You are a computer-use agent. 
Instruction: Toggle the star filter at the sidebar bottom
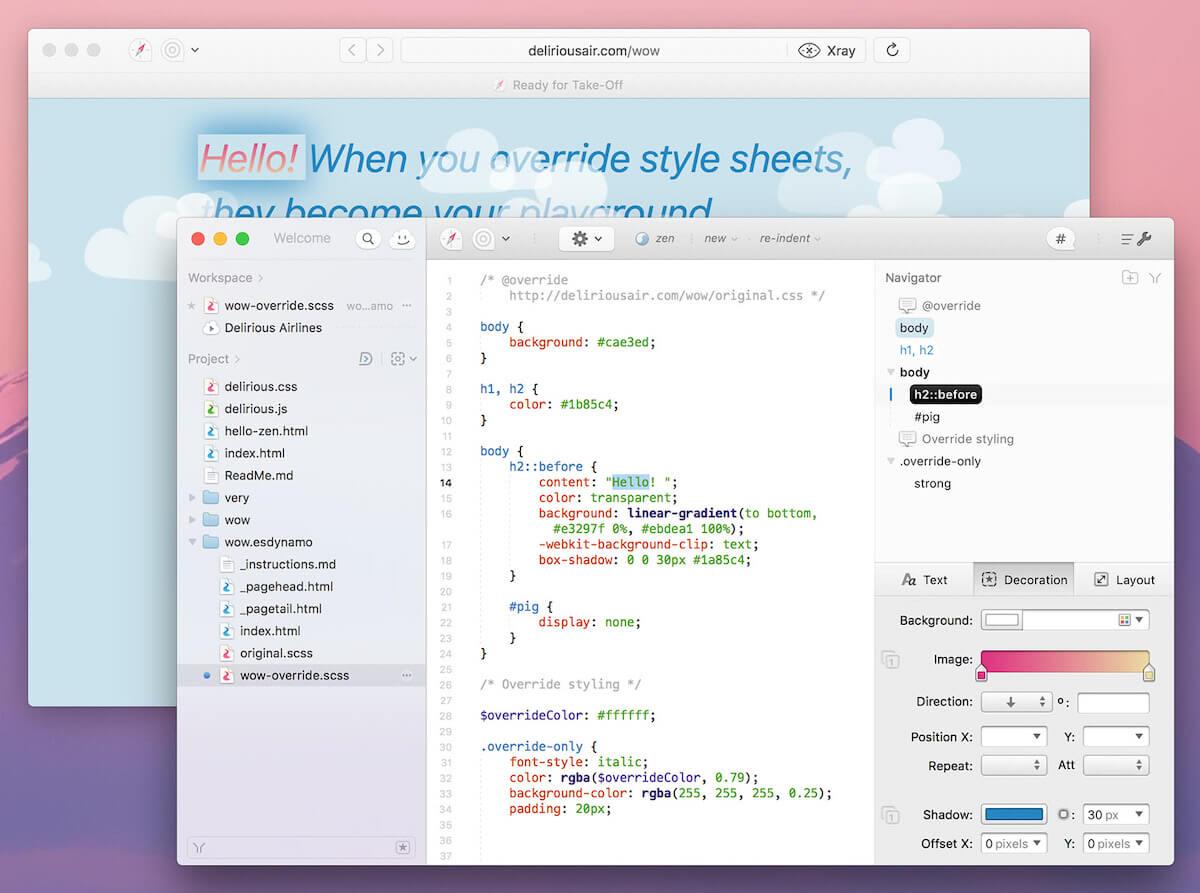pos(403,847)
